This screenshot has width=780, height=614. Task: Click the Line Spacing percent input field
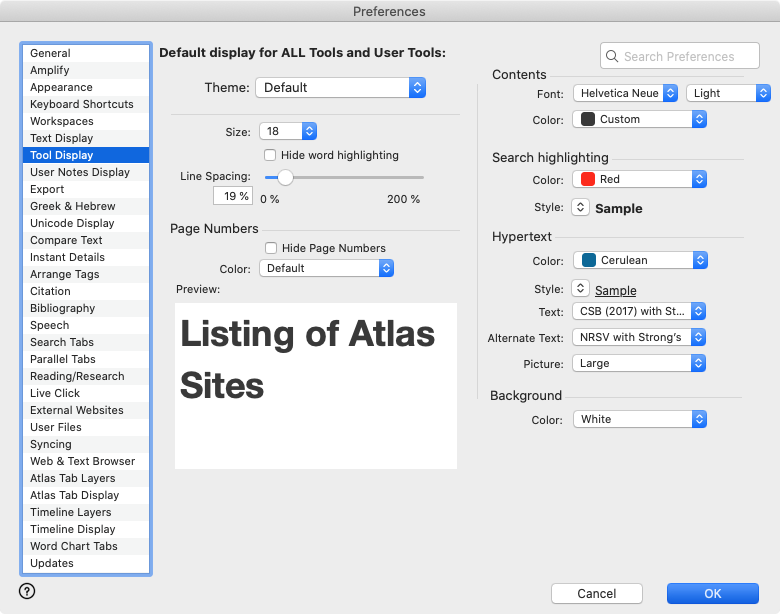click(x=232, y=196)
